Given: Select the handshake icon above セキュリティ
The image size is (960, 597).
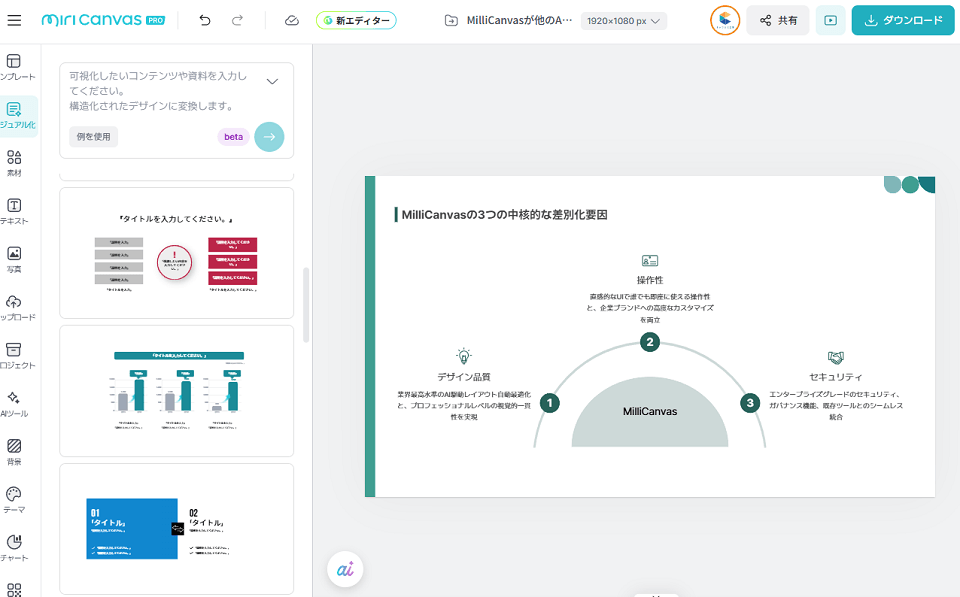Looking at the screenshot, I should tap(836, 357).
